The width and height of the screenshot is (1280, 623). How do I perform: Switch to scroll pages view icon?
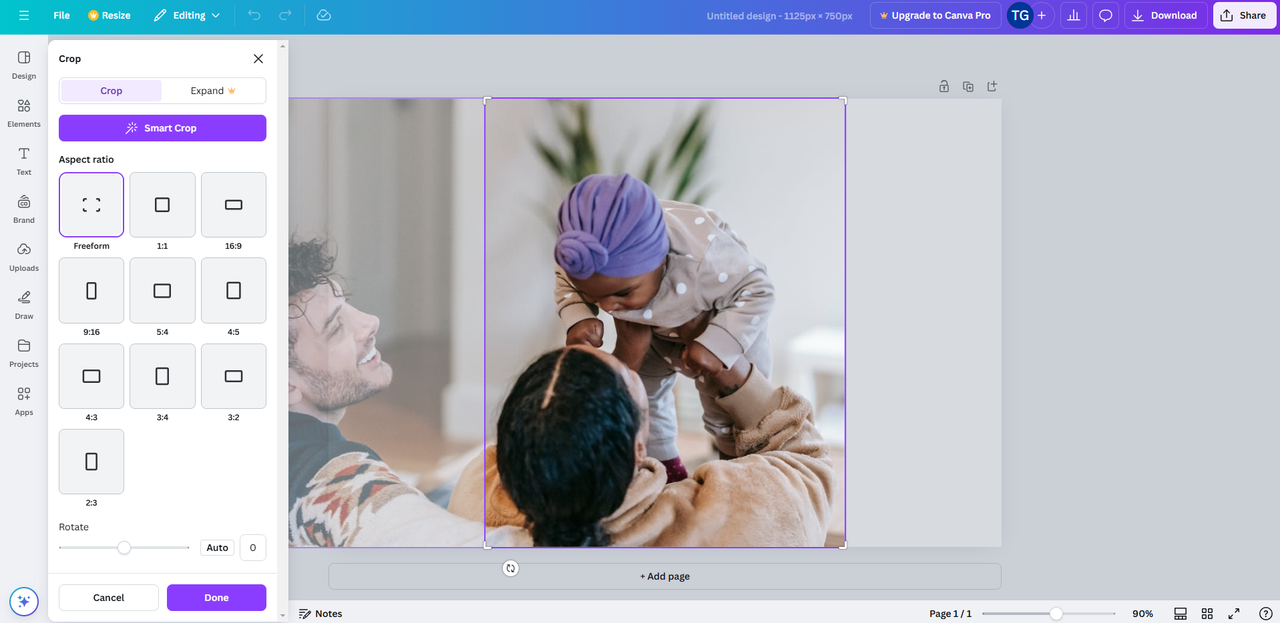(1180, 613)
